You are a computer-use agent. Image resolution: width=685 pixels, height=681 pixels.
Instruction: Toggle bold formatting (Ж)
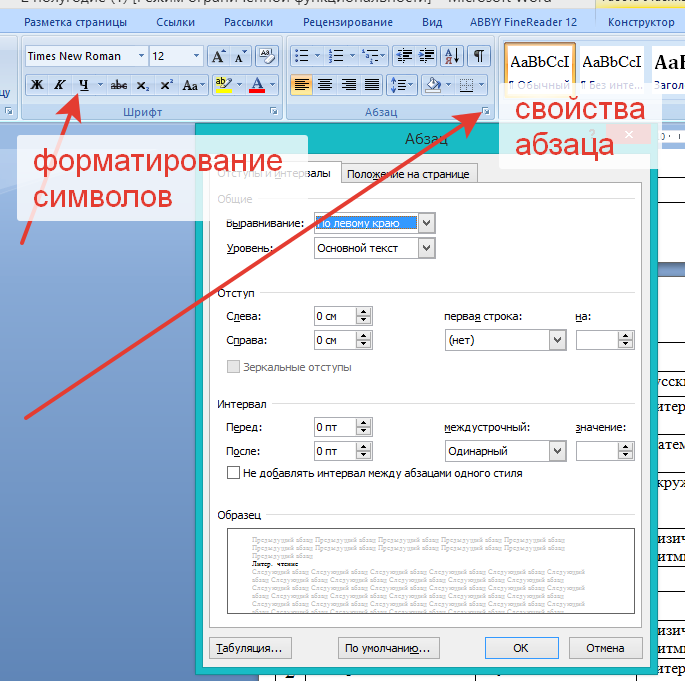pos(37,85)
